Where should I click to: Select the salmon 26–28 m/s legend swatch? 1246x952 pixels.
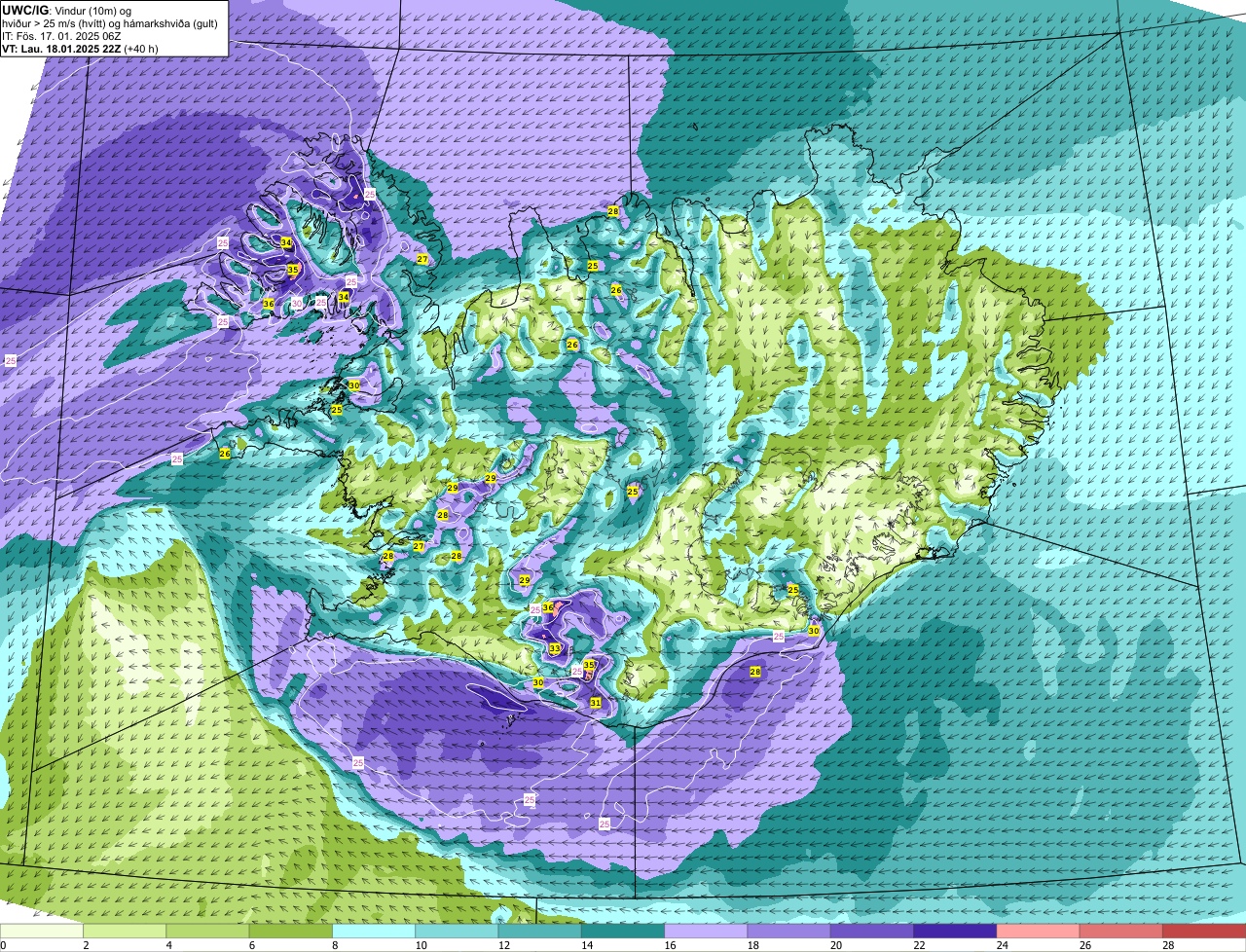click(x=1121, y=931)
